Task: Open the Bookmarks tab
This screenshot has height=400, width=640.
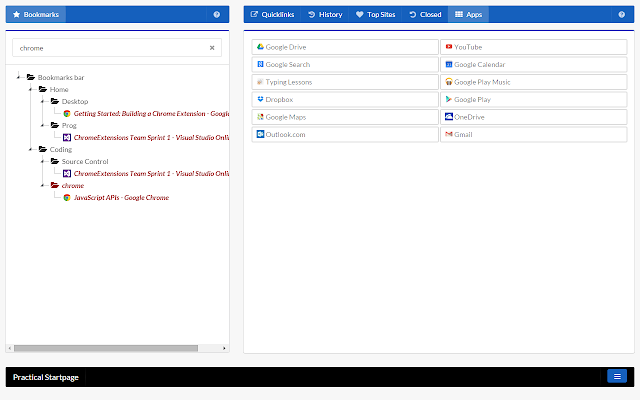Action: 36,14
